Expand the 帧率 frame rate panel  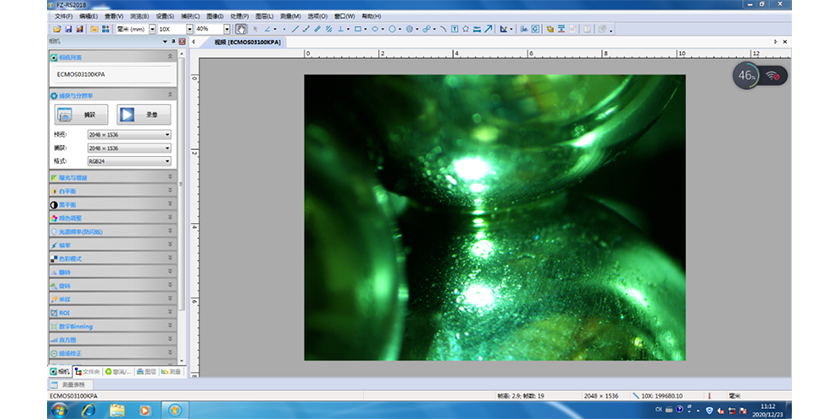112,245
